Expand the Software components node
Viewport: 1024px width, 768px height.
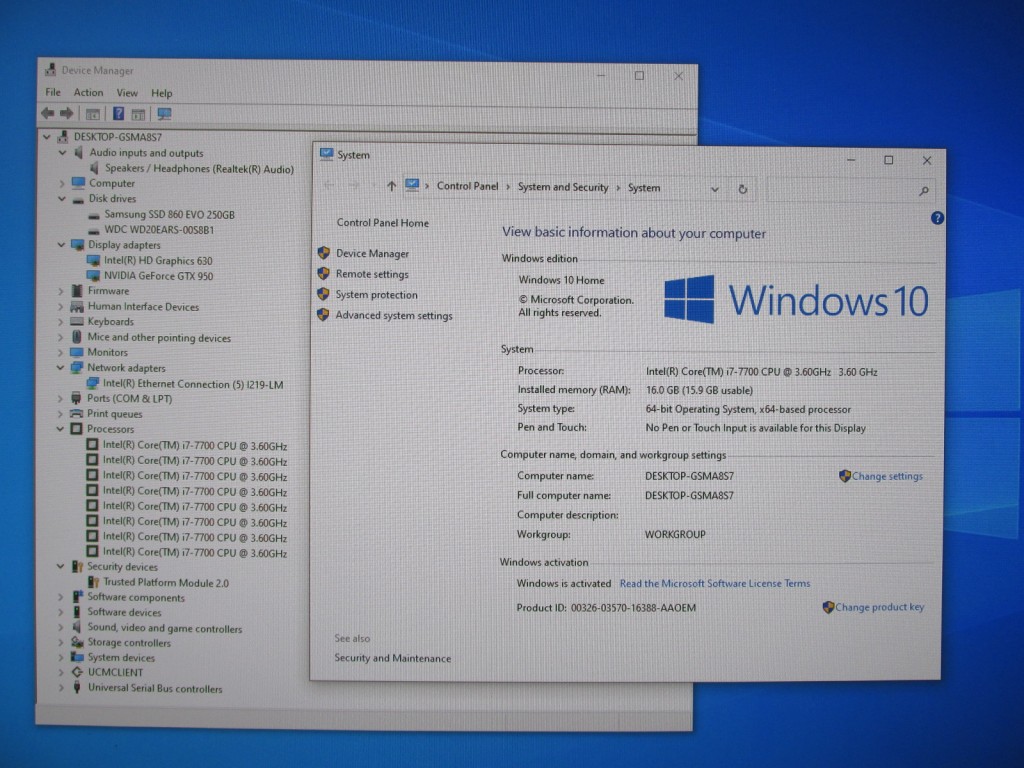tap(61, 597)
